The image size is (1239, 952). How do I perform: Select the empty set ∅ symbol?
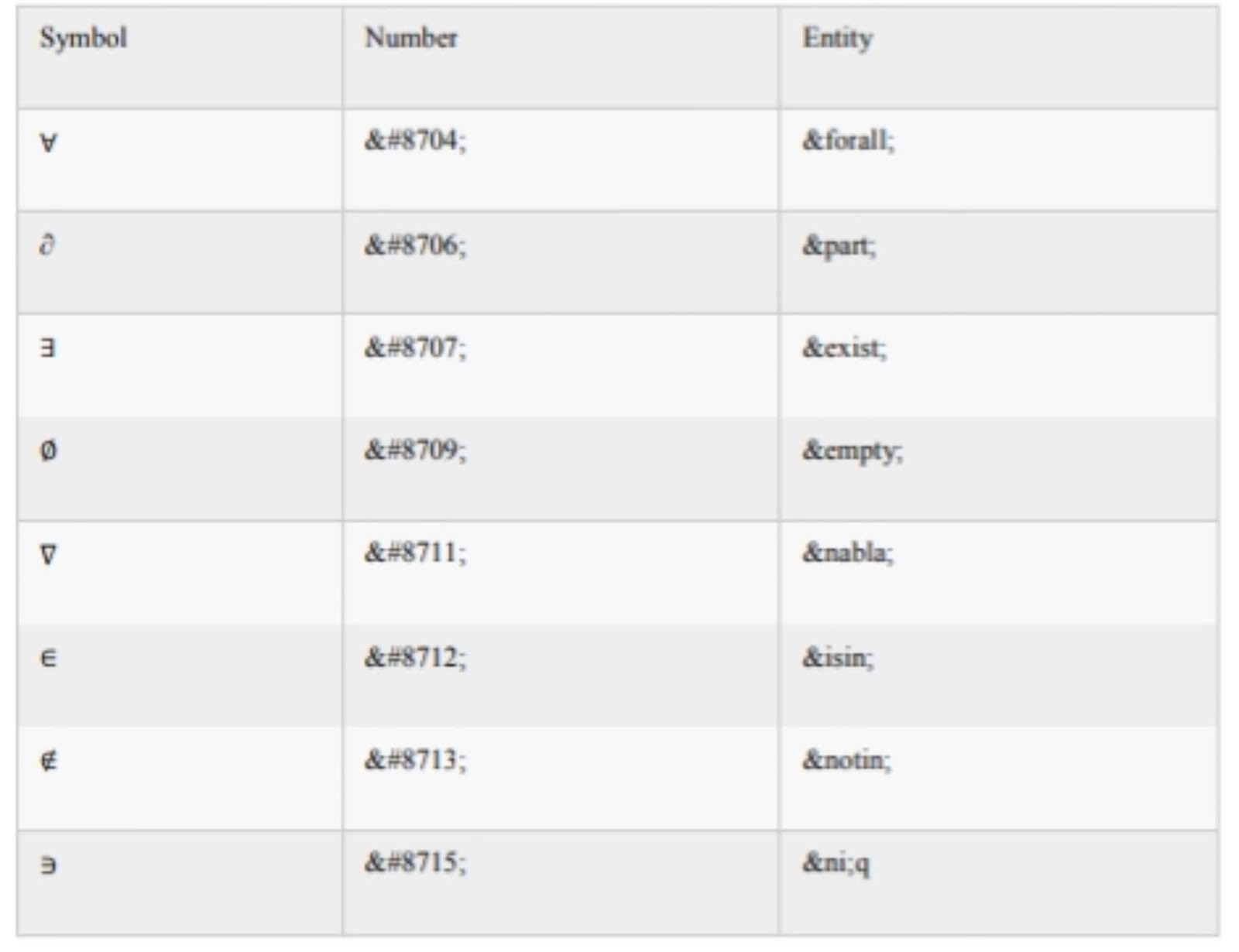48,450
